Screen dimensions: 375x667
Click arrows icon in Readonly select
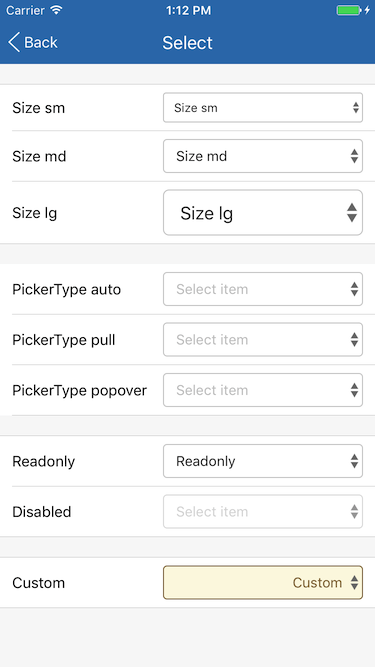coord(354,461)
